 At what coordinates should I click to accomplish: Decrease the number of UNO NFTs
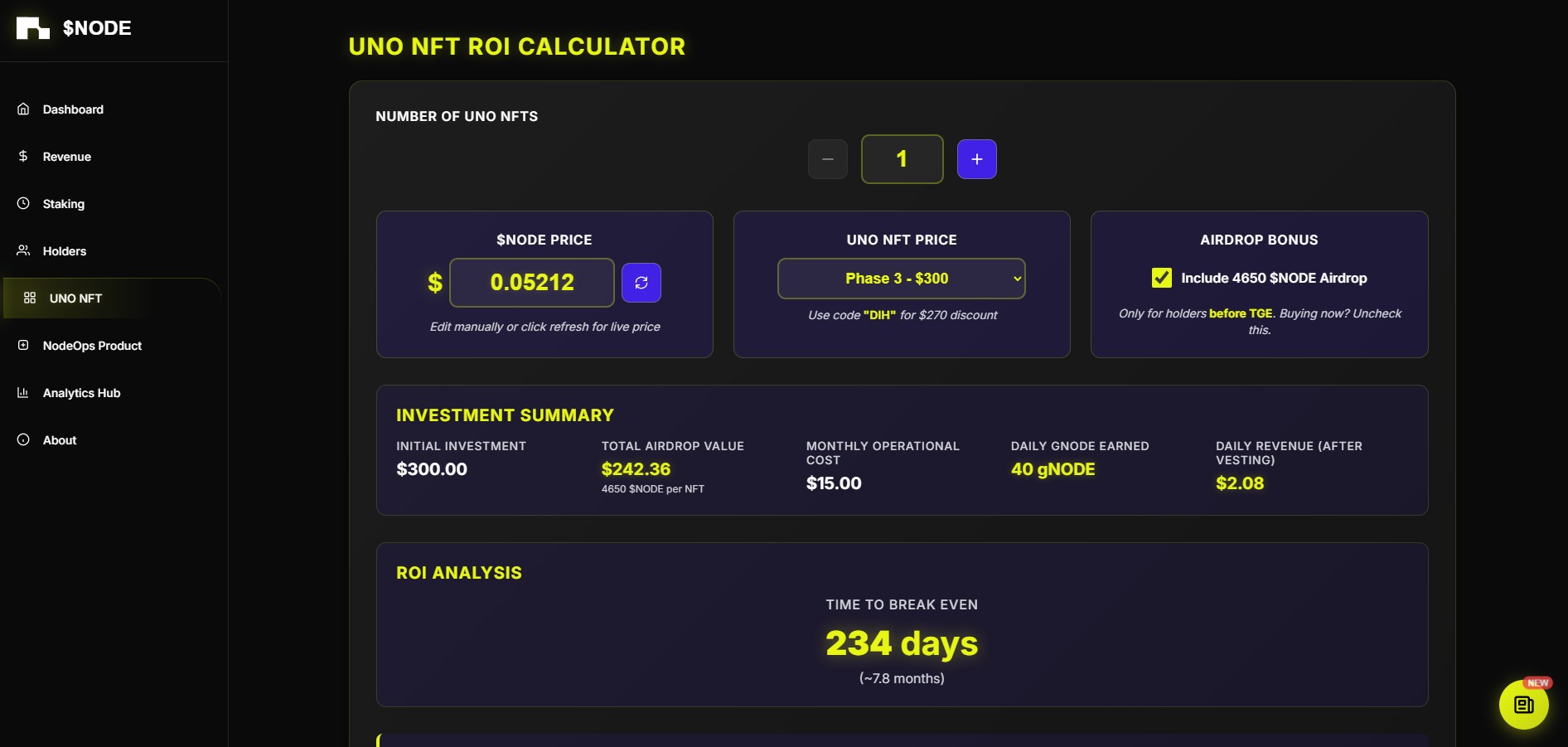click(827, 159)
